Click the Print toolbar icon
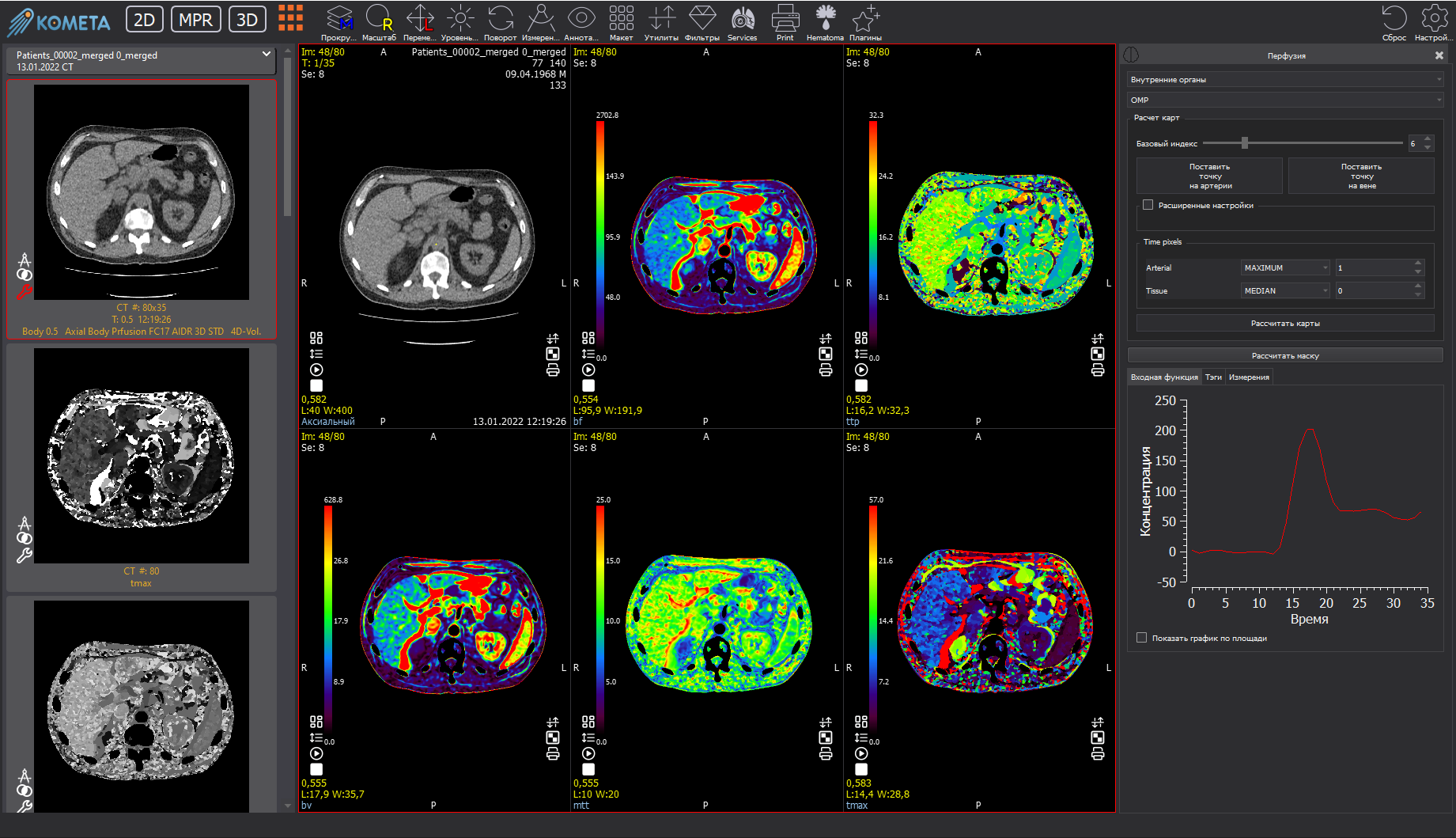Image resolution: width=1456 pixels, height=838 pixels. 785,22
